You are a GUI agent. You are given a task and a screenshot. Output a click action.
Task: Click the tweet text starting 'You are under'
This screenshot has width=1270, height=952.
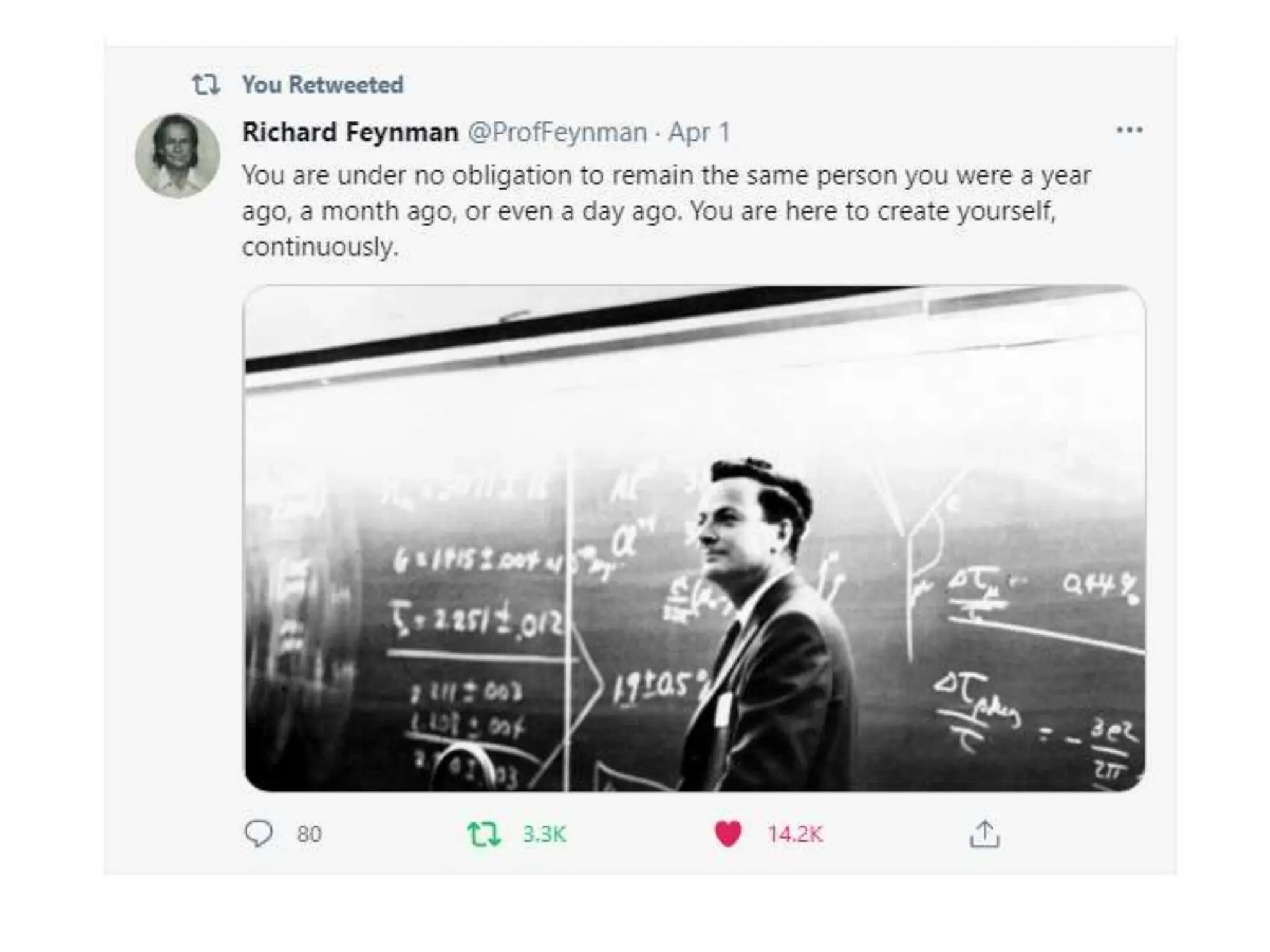(x=666, y=211)
